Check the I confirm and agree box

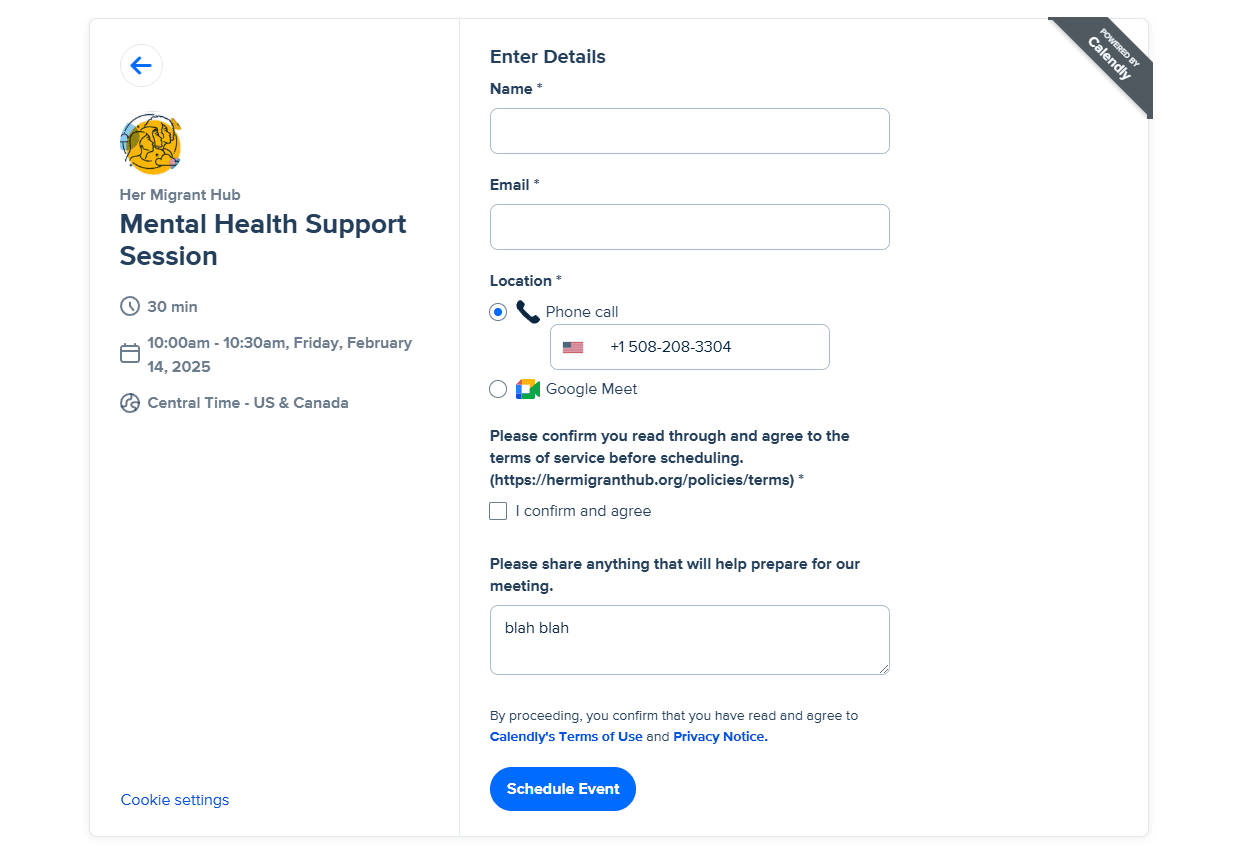click(498, 511)
